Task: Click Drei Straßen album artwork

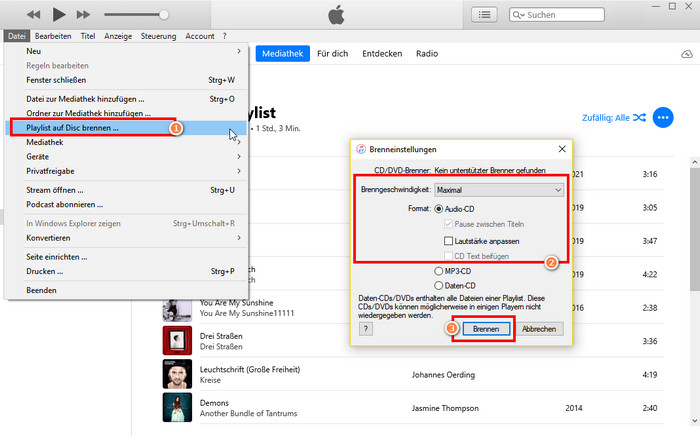Action: (x=177, y=340)
